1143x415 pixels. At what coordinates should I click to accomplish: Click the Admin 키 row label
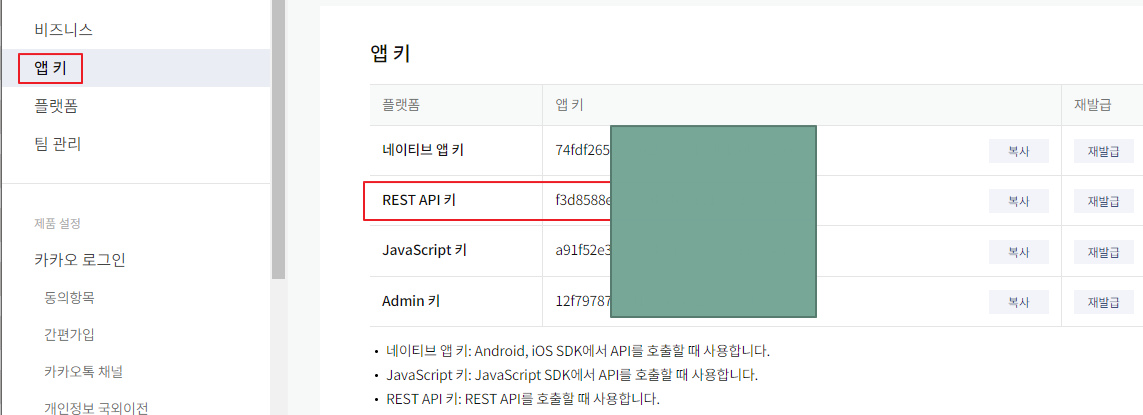(411, 300)
